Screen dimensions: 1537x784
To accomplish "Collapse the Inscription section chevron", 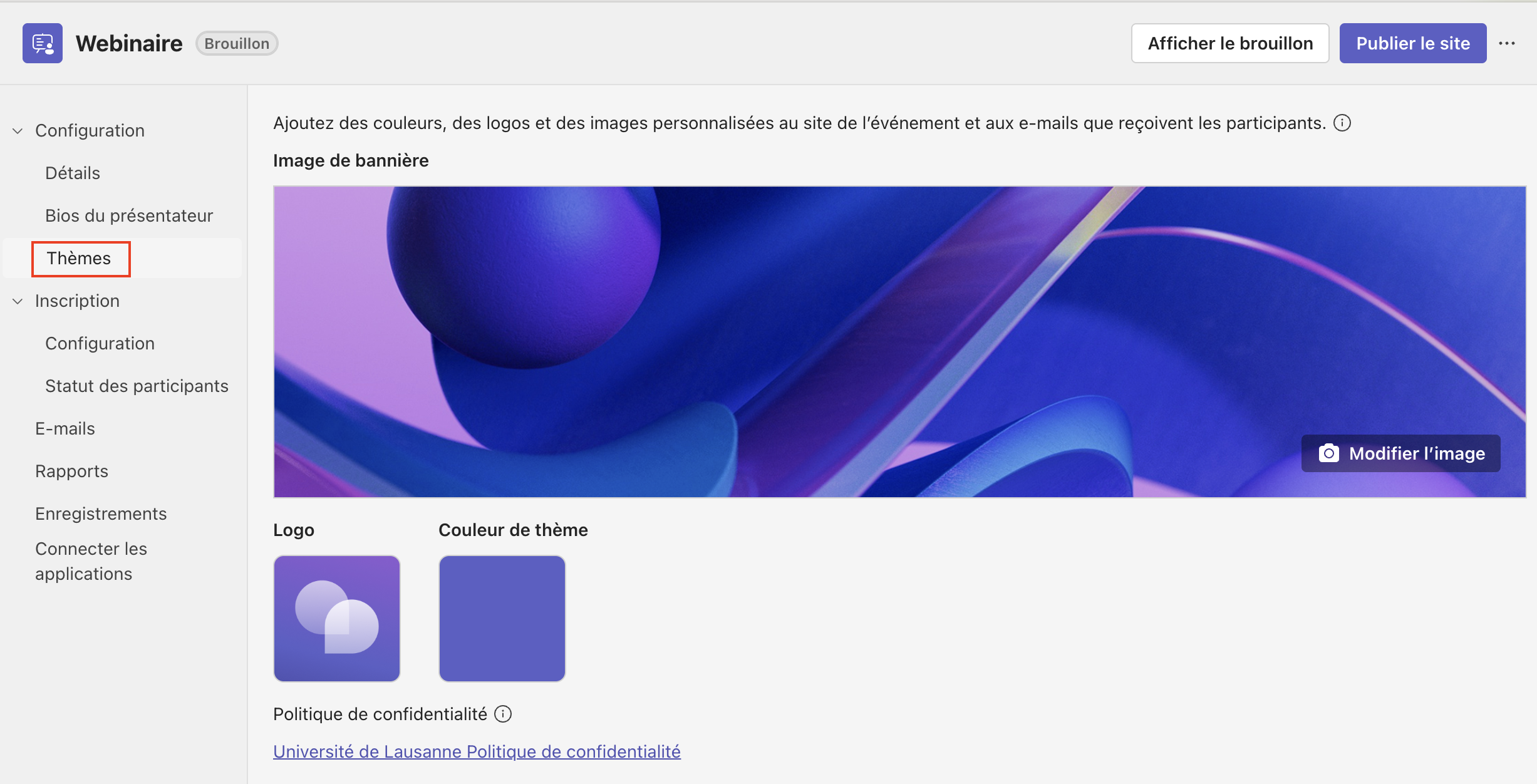I will [18, 301].
